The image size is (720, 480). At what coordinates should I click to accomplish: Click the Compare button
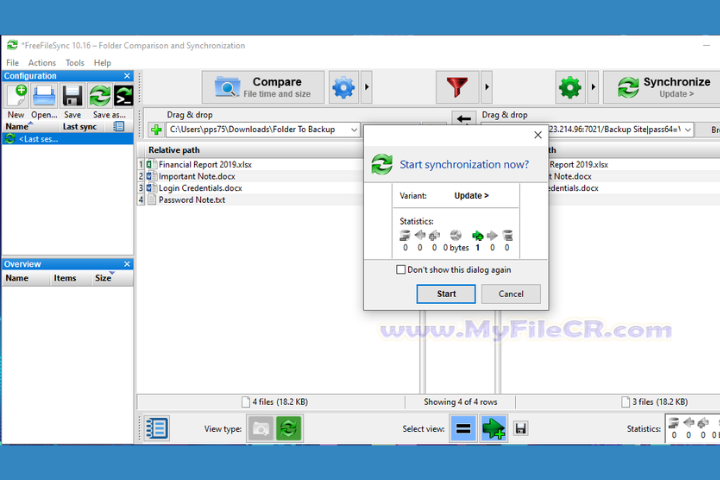click(263, 87)
